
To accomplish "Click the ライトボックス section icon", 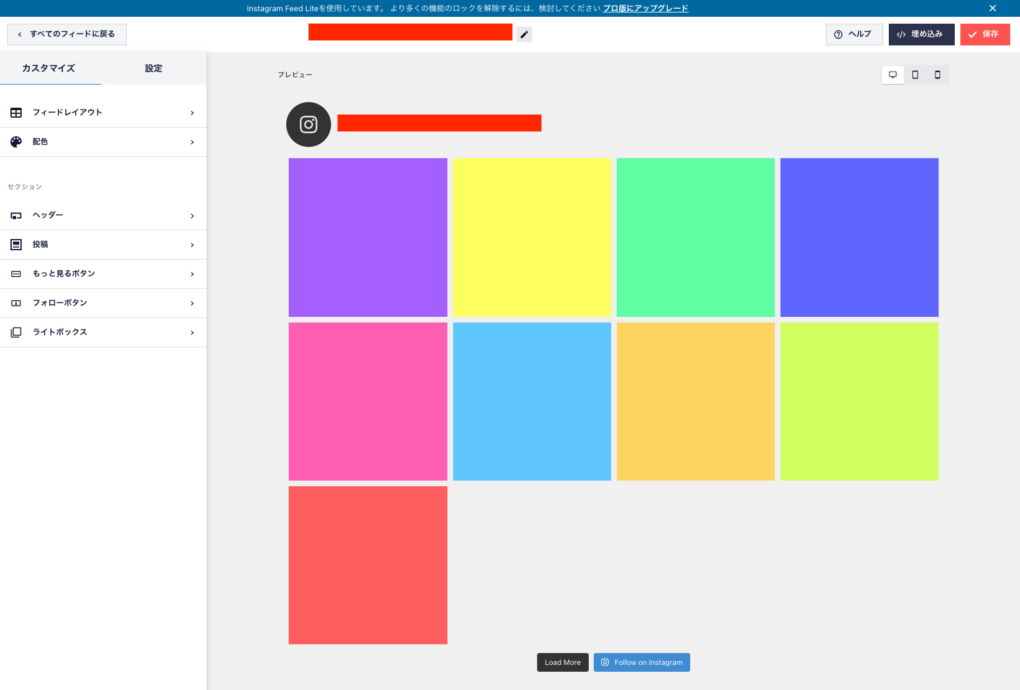I will (15, 332).
